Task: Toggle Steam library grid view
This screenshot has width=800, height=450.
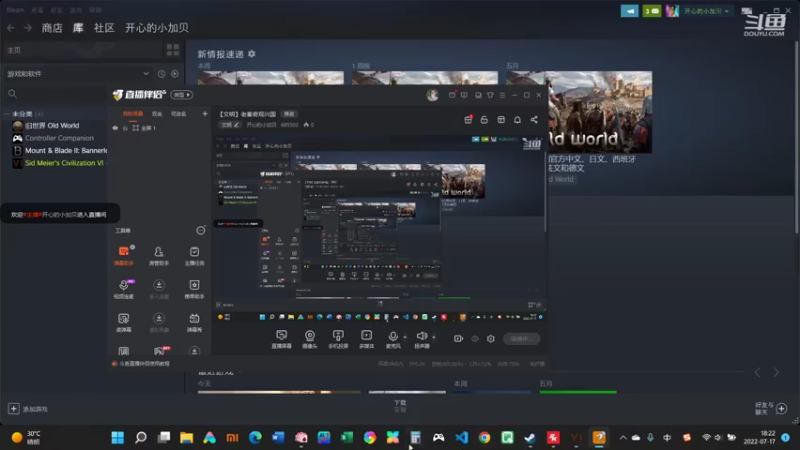Action: point(173,50)
